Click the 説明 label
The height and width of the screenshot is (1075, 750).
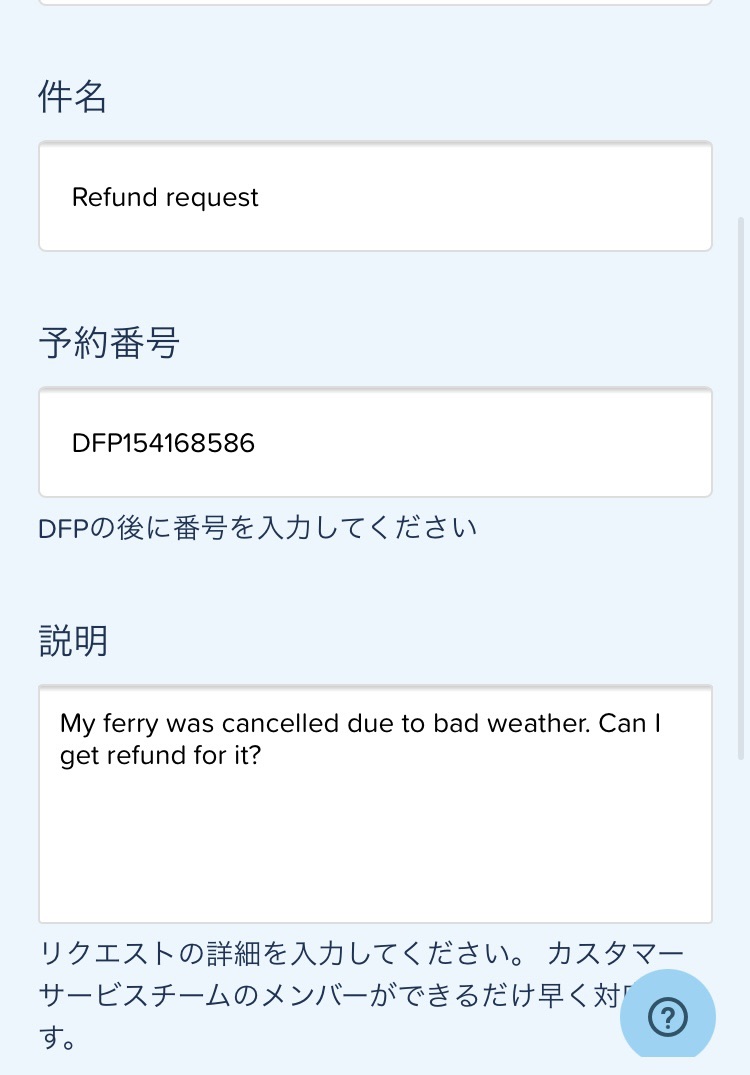click(73, 641)
